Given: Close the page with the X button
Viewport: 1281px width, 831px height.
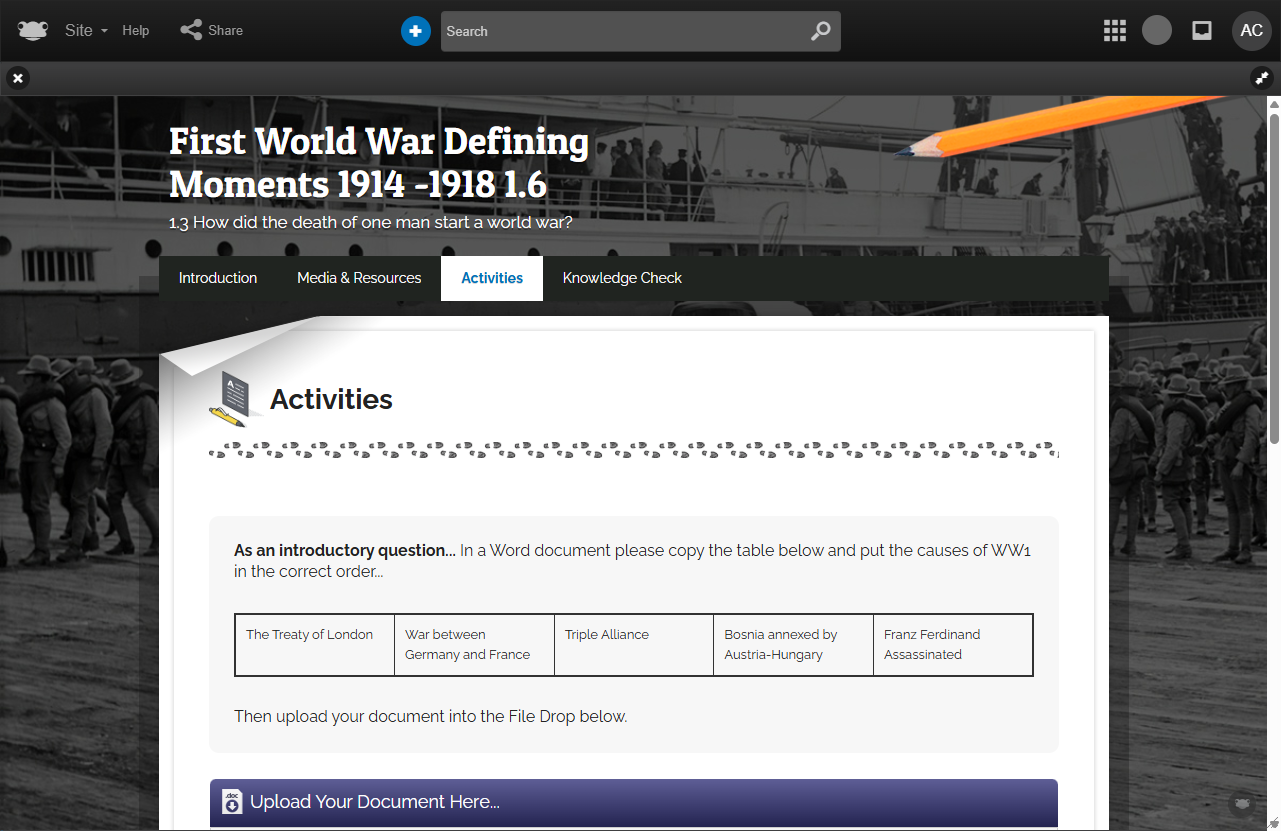Looking at the screenshot, I should (x=18, y=78).
